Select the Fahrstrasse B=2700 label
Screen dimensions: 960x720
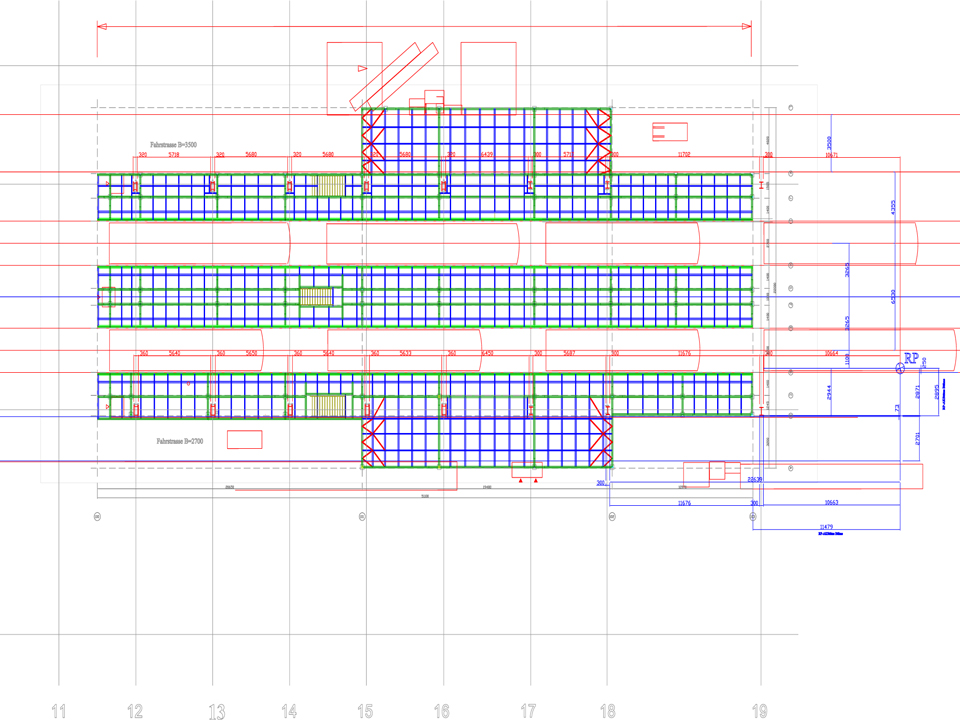pos(180,440)
